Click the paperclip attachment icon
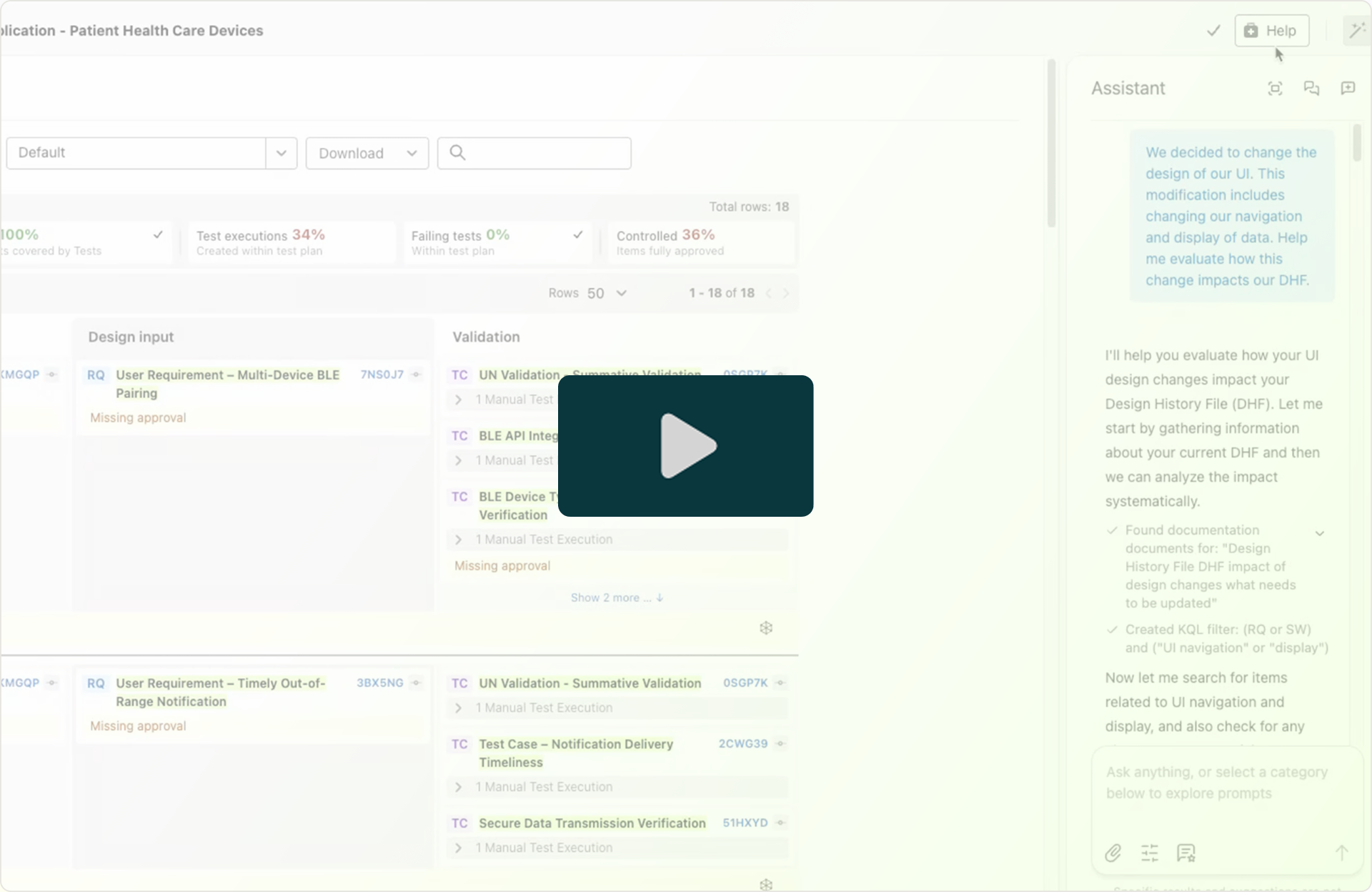1372x892 pixels. (1113, 853)
